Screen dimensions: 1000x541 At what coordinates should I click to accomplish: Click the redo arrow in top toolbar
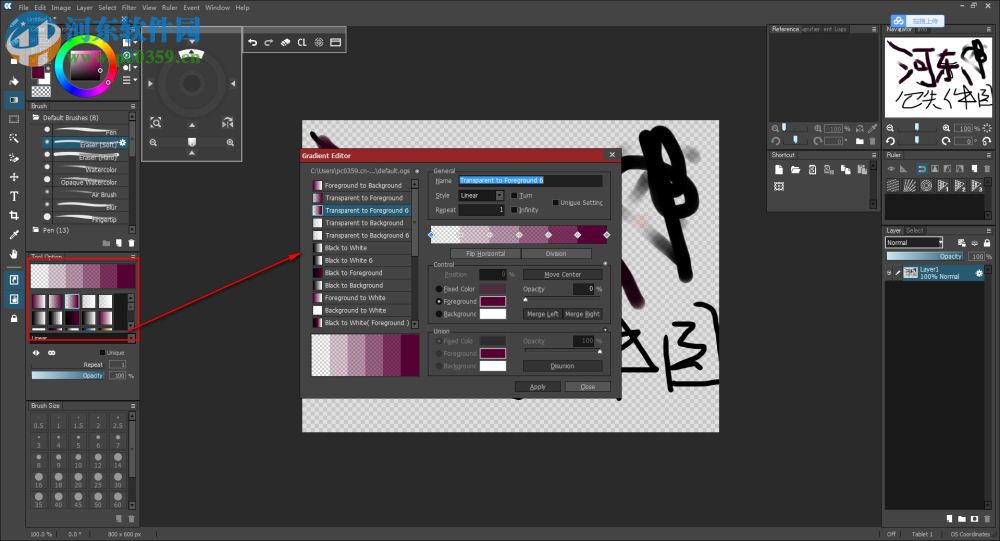pos(268,42)
